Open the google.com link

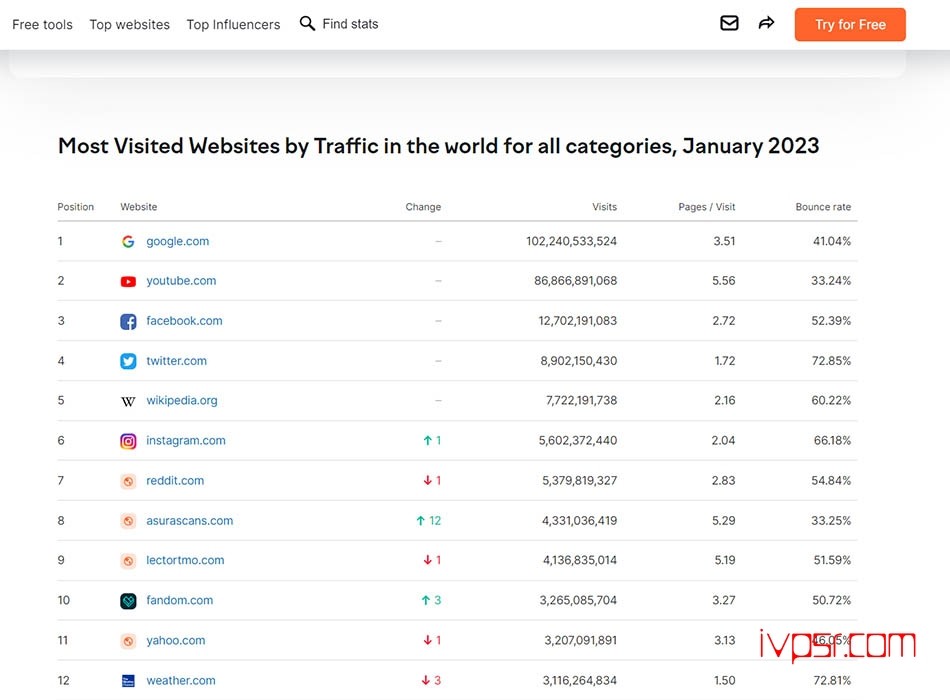coord(178,241)
